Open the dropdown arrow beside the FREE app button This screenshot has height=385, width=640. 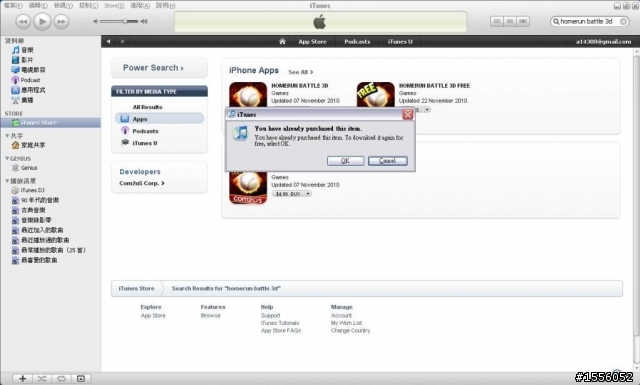[x=427, y=109]
